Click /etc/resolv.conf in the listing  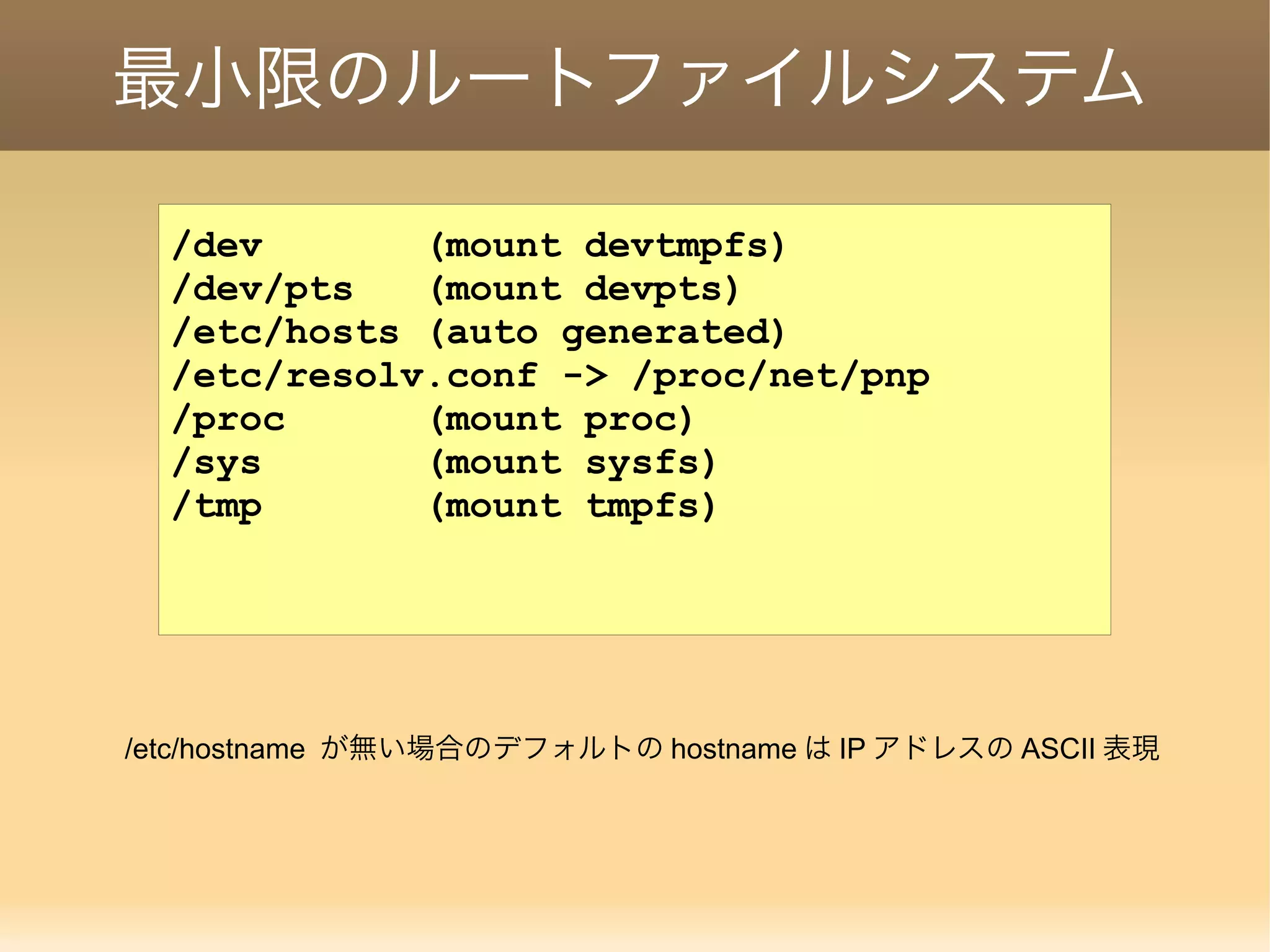coord(355,376)
